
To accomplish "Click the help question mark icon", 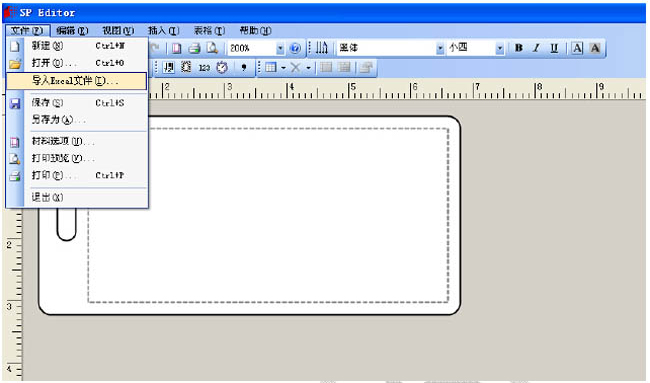I will [x=295, y=48].
